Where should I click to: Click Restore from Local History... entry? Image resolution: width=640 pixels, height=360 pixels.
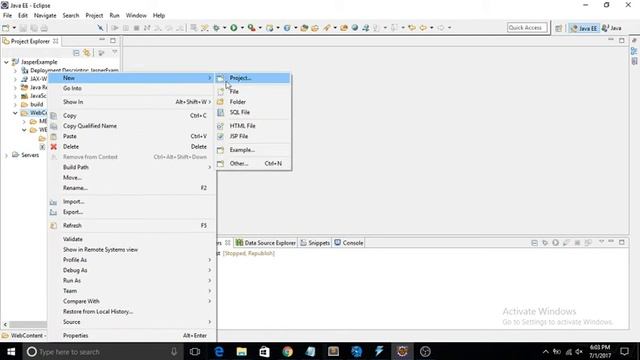point(132,311)
